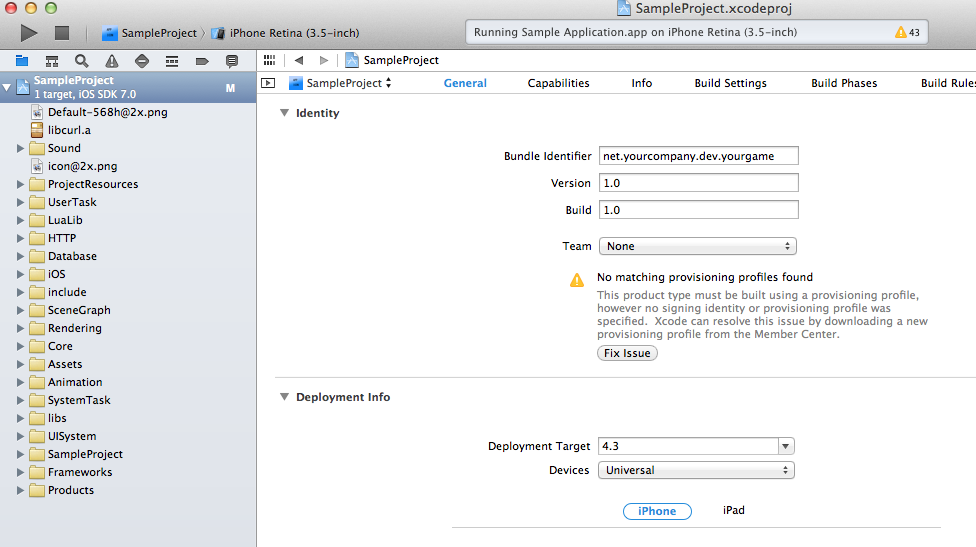This screenshot has width=976, height=547.
Task: Collapse the Identity section
Action: (x=284, y=113)
